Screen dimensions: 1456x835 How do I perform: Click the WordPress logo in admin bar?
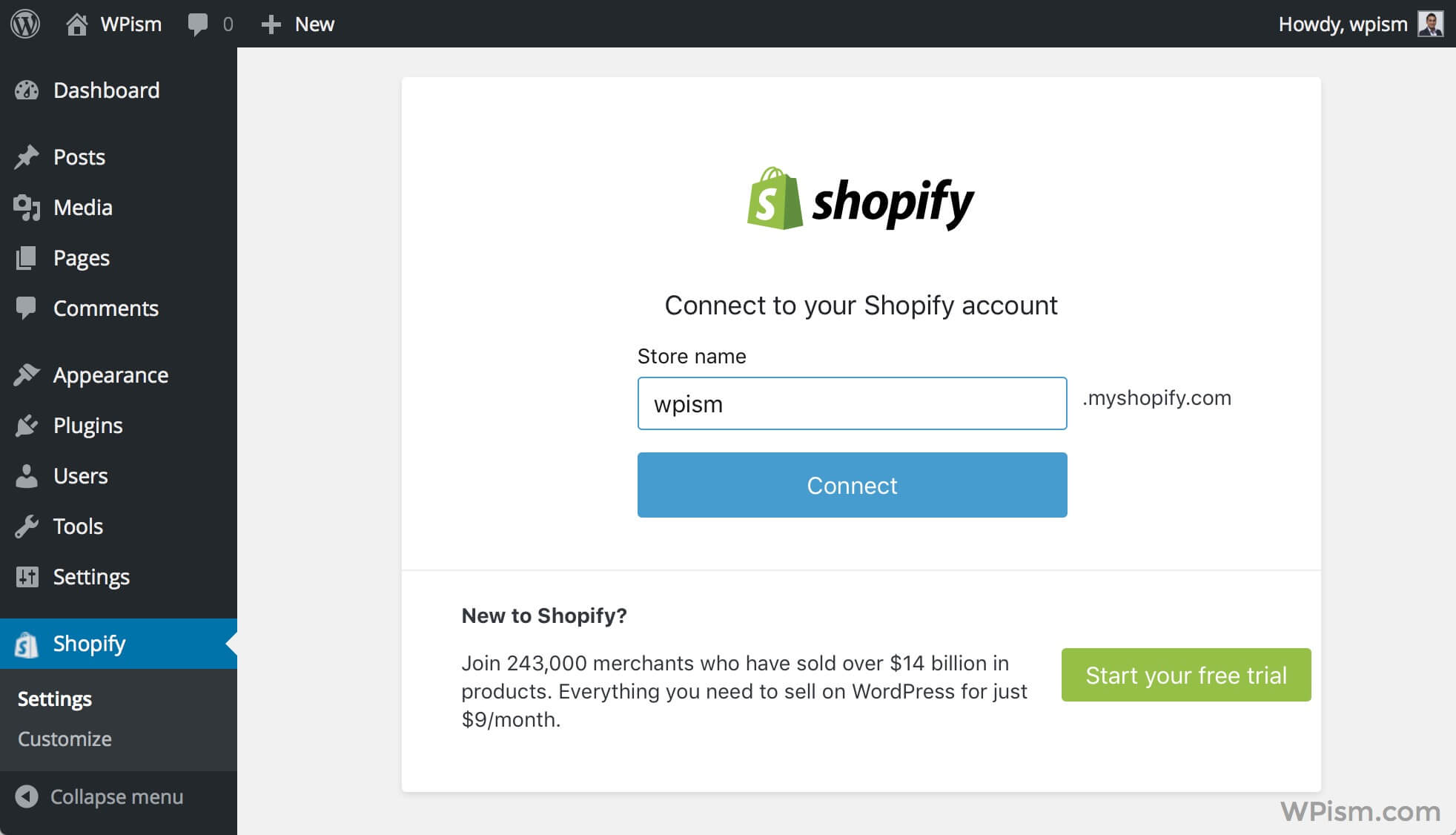click(24, 23)
